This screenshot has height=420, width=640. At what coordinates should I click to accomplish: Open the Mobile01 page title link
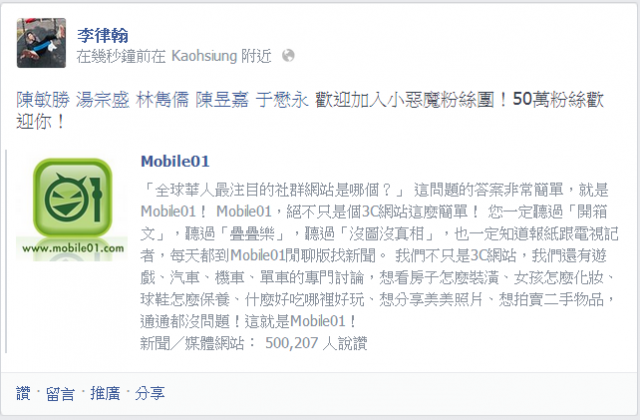point(175,161)
